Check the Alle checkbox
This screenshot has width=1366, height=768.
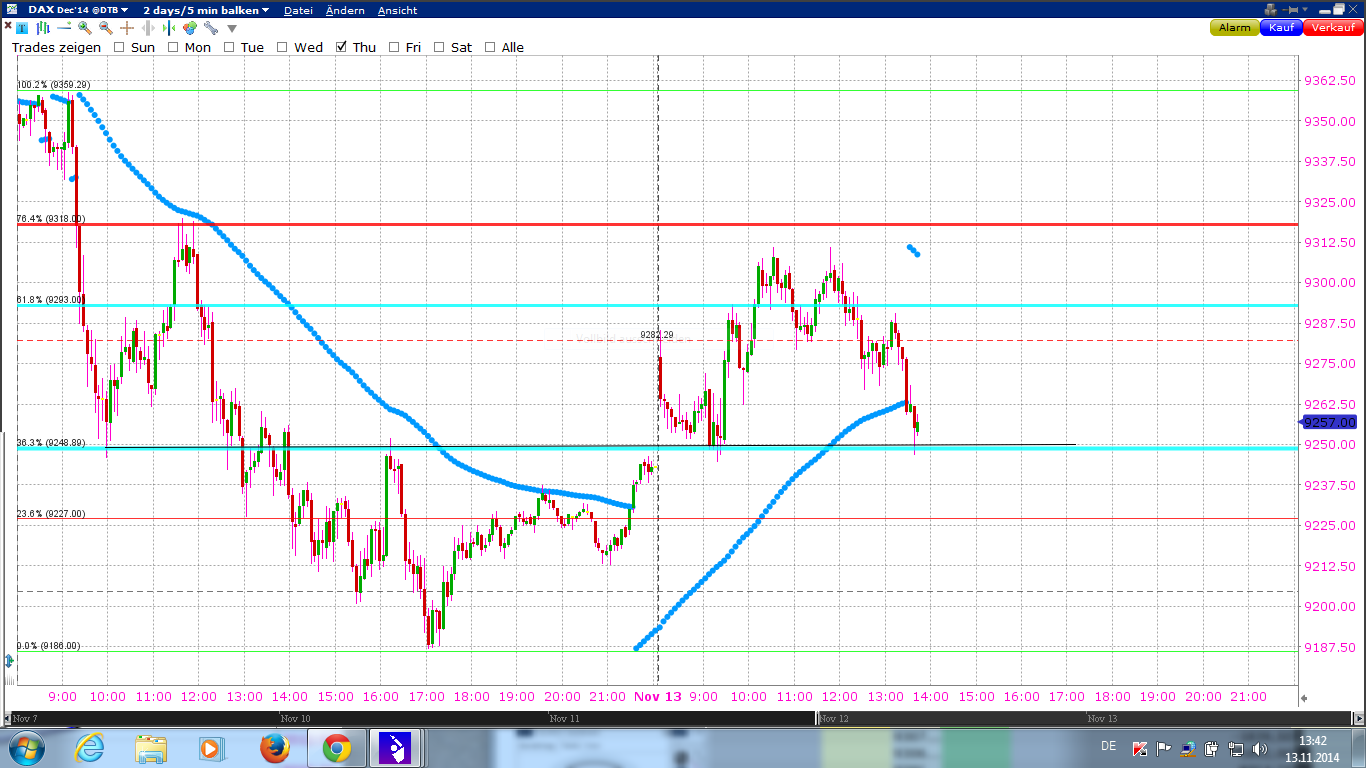(x=489, y=47)
